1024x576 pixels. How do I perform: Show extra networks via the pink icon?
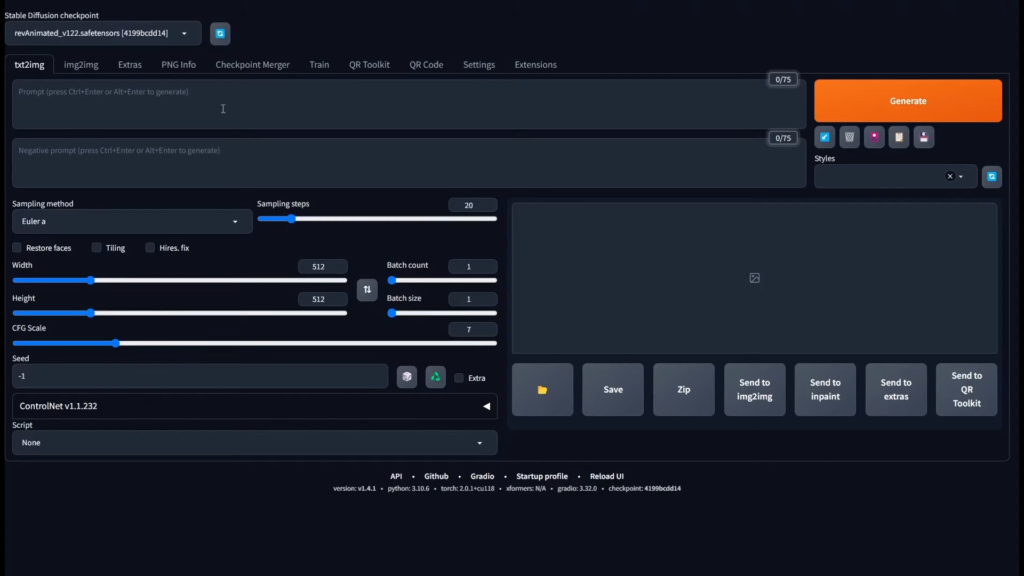(x=874, y=137)
